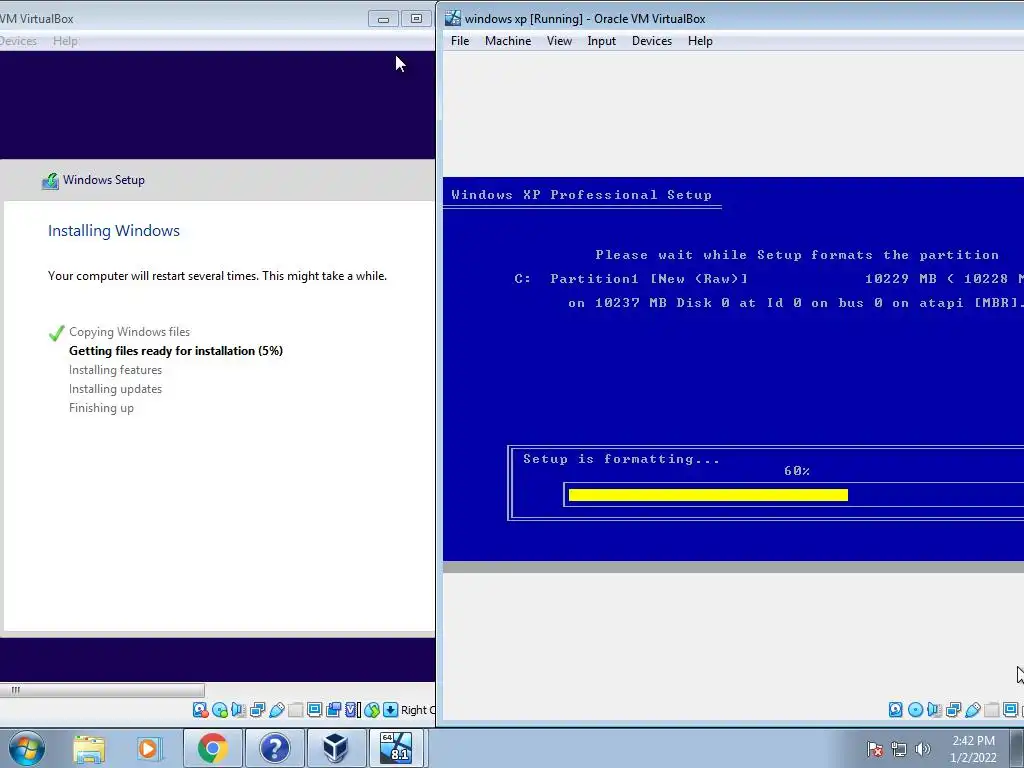This screenshot has width=1024, height=768.
Task: Click USB devices icon in left VM status bar
Action: tap(276, 710)
